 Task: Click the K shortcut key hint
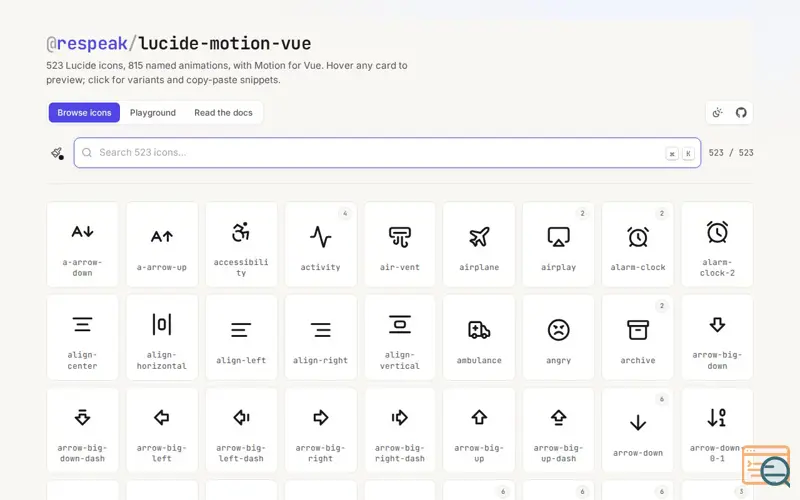[x=688, y=154]
